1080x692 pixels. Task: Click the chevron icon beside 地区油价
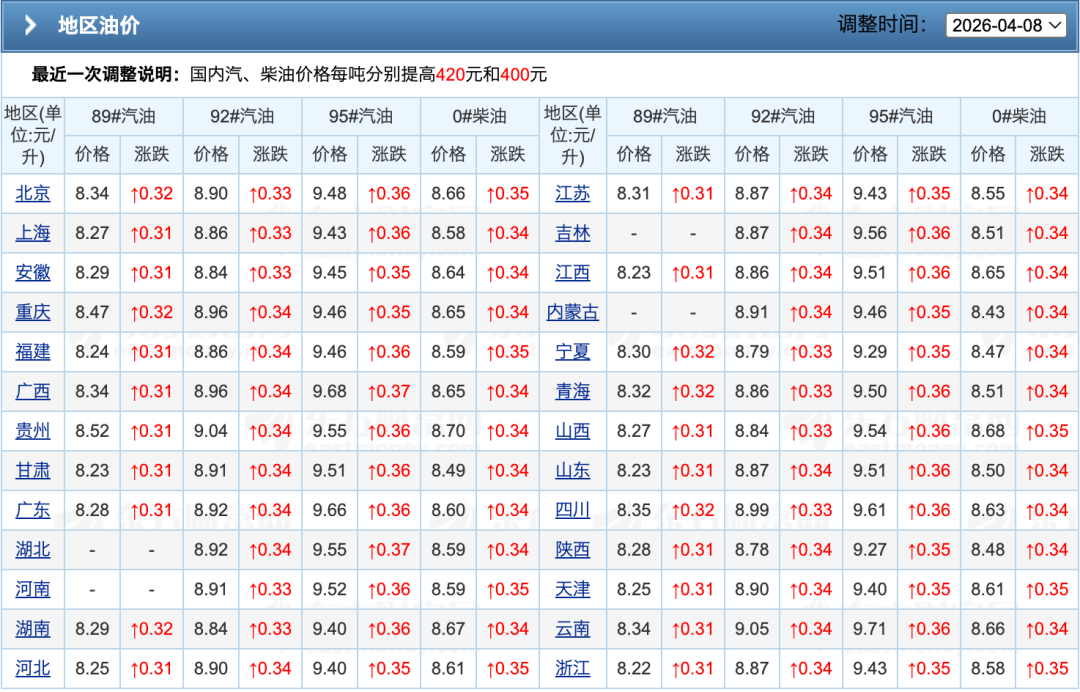tap(30, 26)
